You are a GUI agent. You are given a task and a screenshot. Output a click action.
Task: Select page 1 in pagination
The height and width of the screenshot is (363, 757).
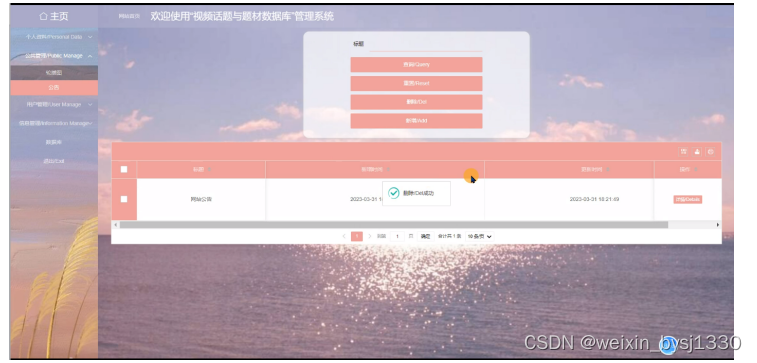point(357,237)
